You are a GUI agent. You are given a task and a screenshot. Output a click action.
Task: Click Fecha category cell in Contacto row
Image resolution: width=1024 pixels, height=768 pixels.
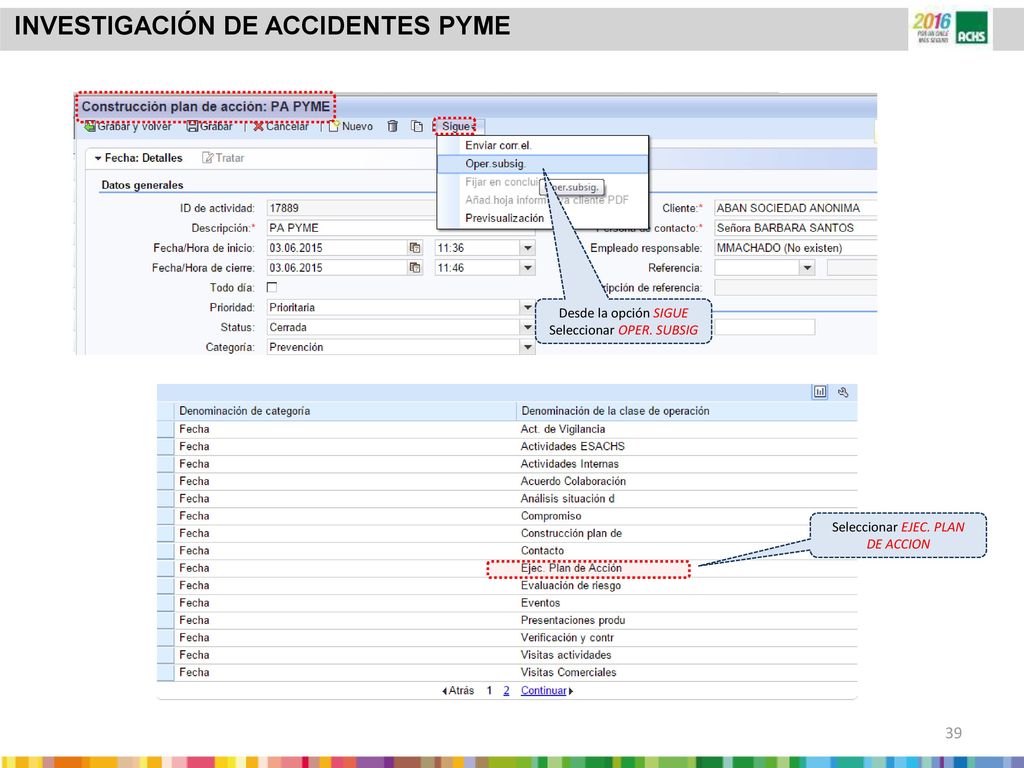click(195, 551)
